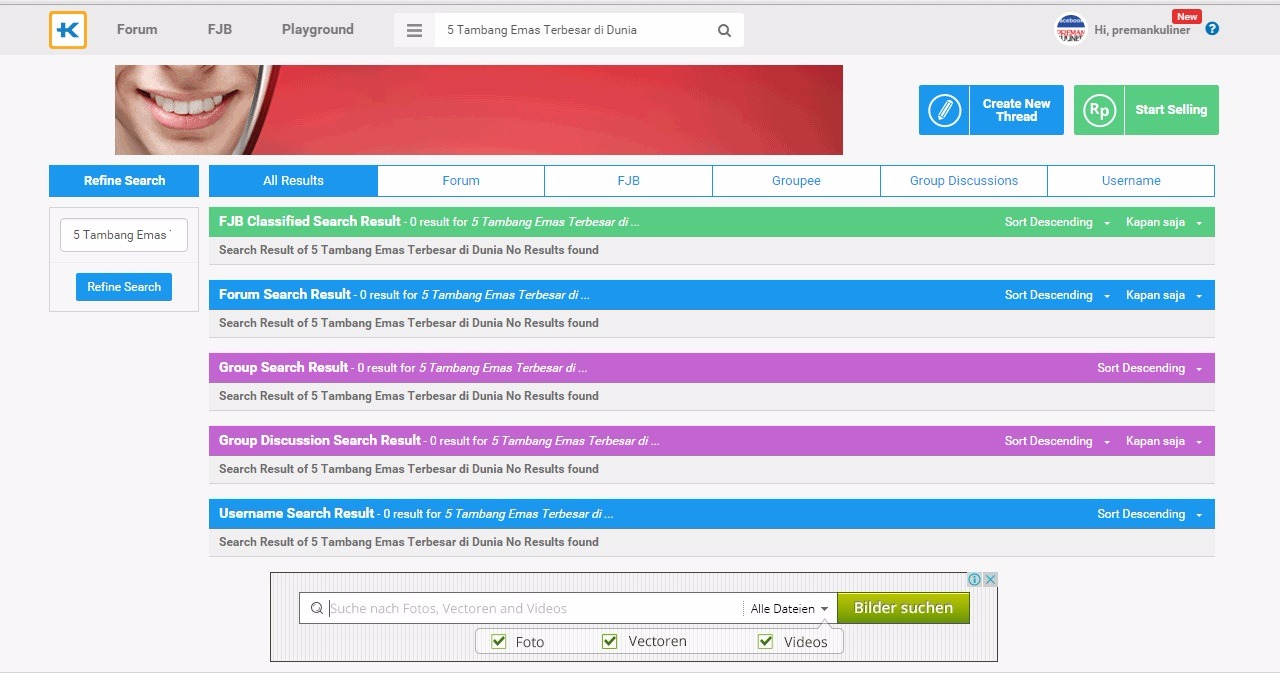Switch to the Forum results tab
Screen dimensions: 1280x673
(x=461, y=181)
